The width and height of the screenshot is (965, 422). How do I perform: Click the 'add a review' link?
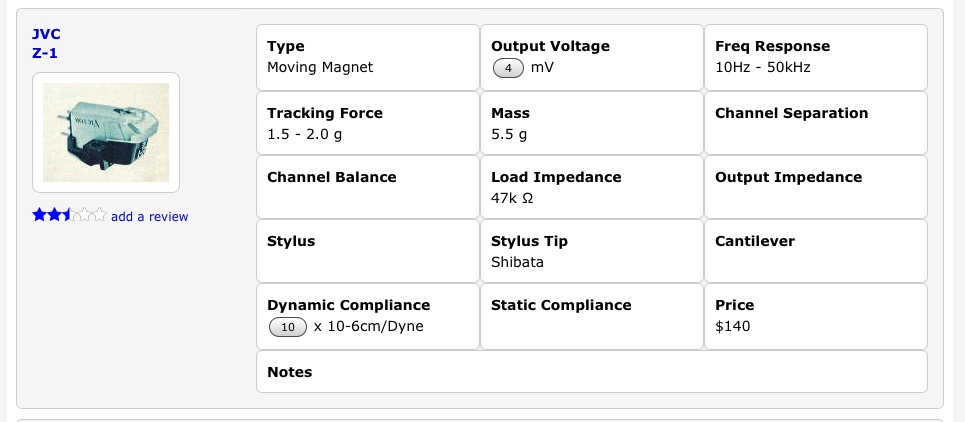pyautogui.click(x=149, y=217)
